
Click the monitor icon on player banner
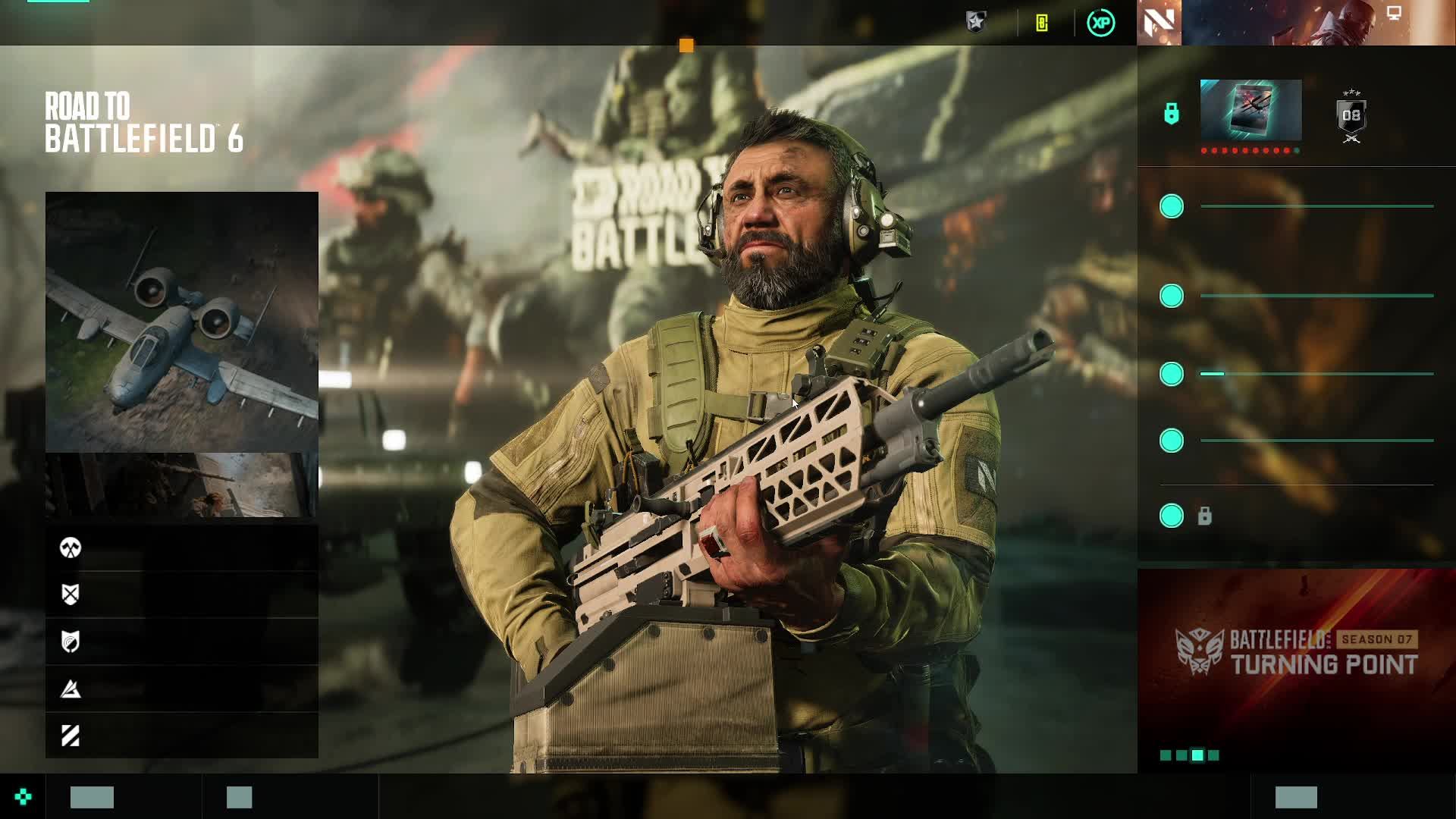(1394, 13)
